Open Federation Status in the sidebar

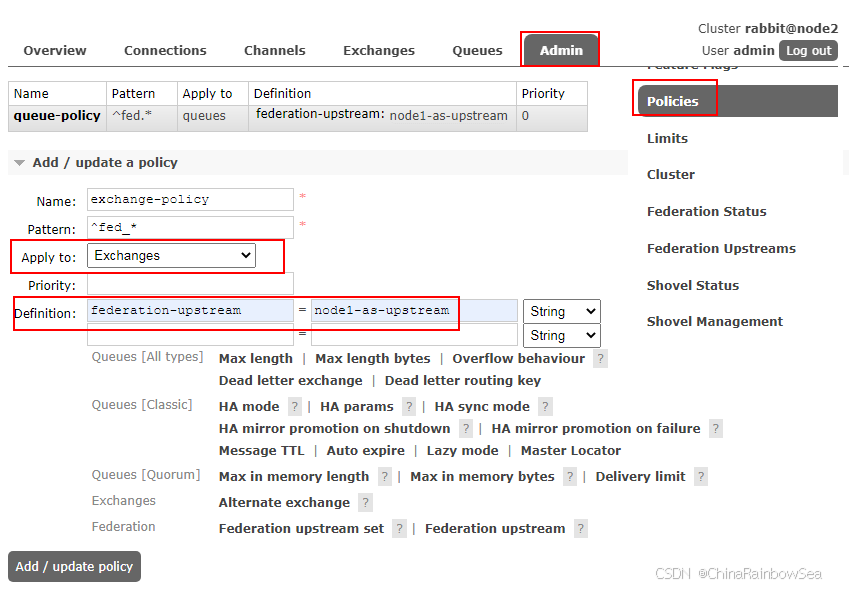tap(706, 211)
